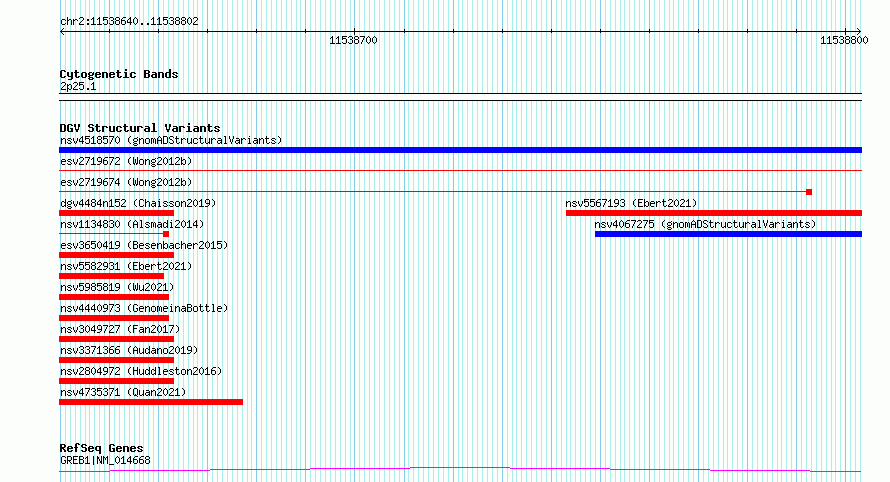Click the red end marker of esv2719674
The width and height of the screenshot is (890, 482).
click(x=809, y=192)
